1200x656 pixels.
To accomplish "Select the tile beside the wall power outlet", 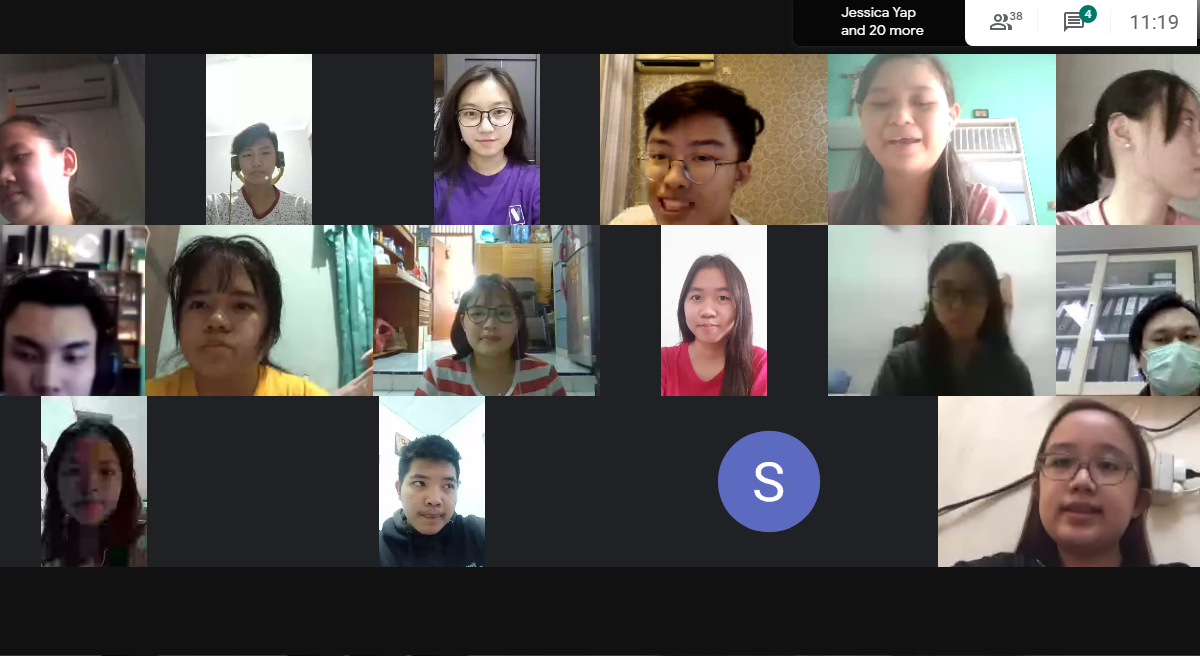I will [x=1069, y=481].
